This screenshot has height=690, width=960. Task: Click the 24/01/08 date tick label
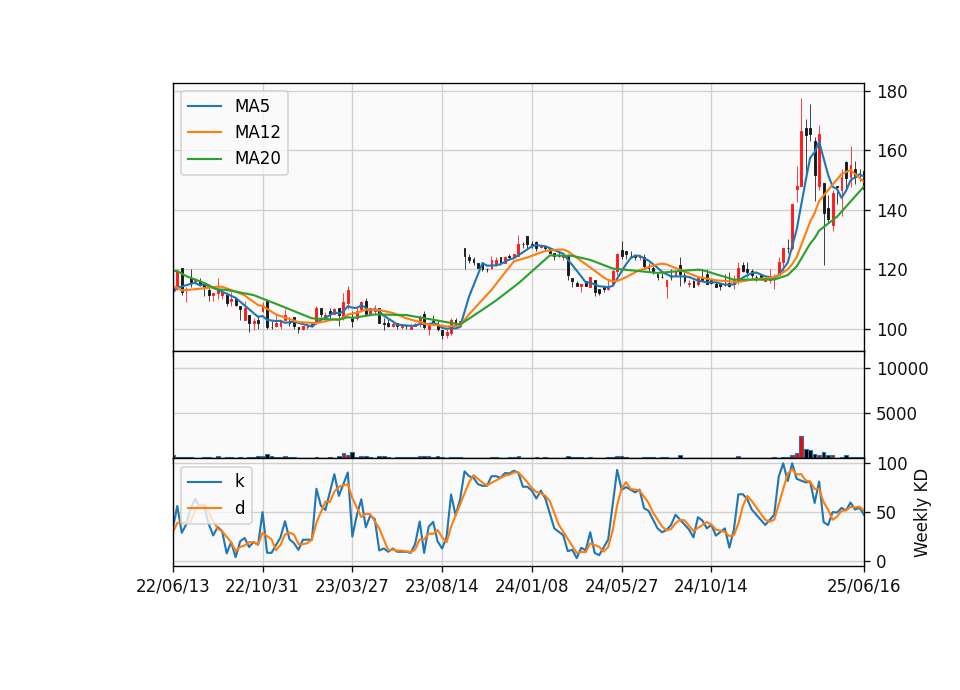coord(531,586)
